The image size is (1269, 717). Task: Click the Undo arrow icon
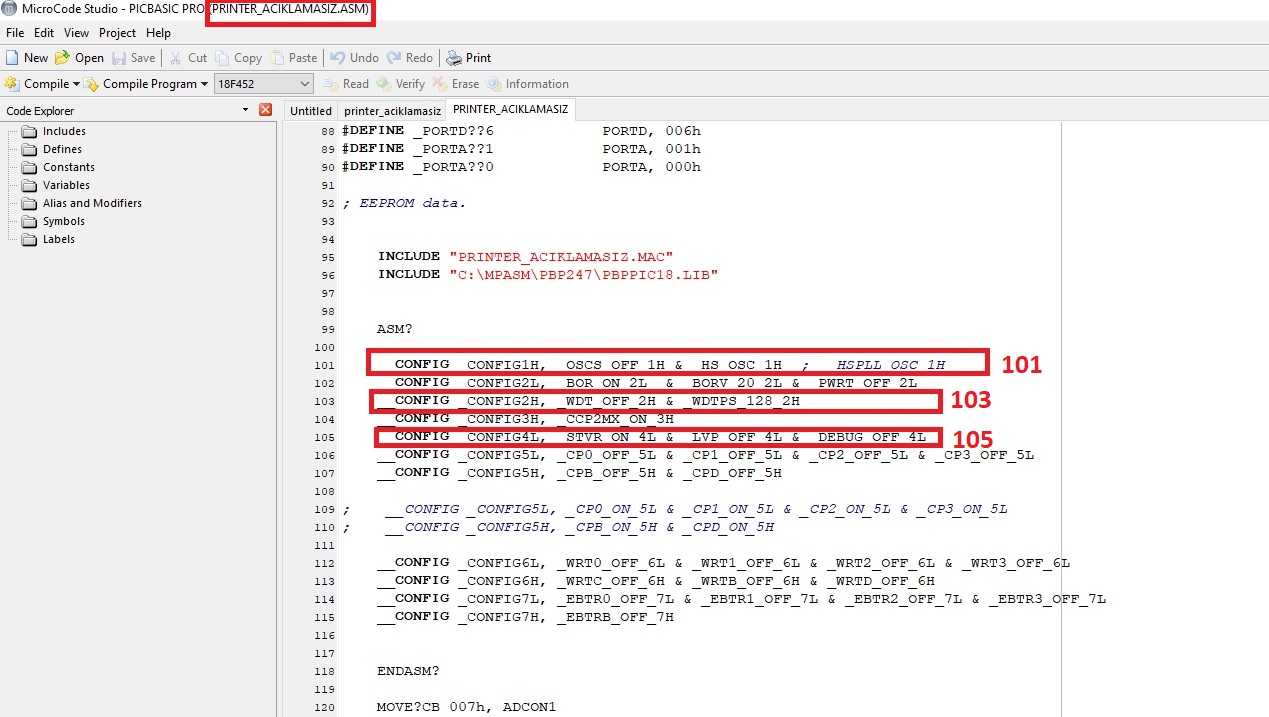(338, 58)
